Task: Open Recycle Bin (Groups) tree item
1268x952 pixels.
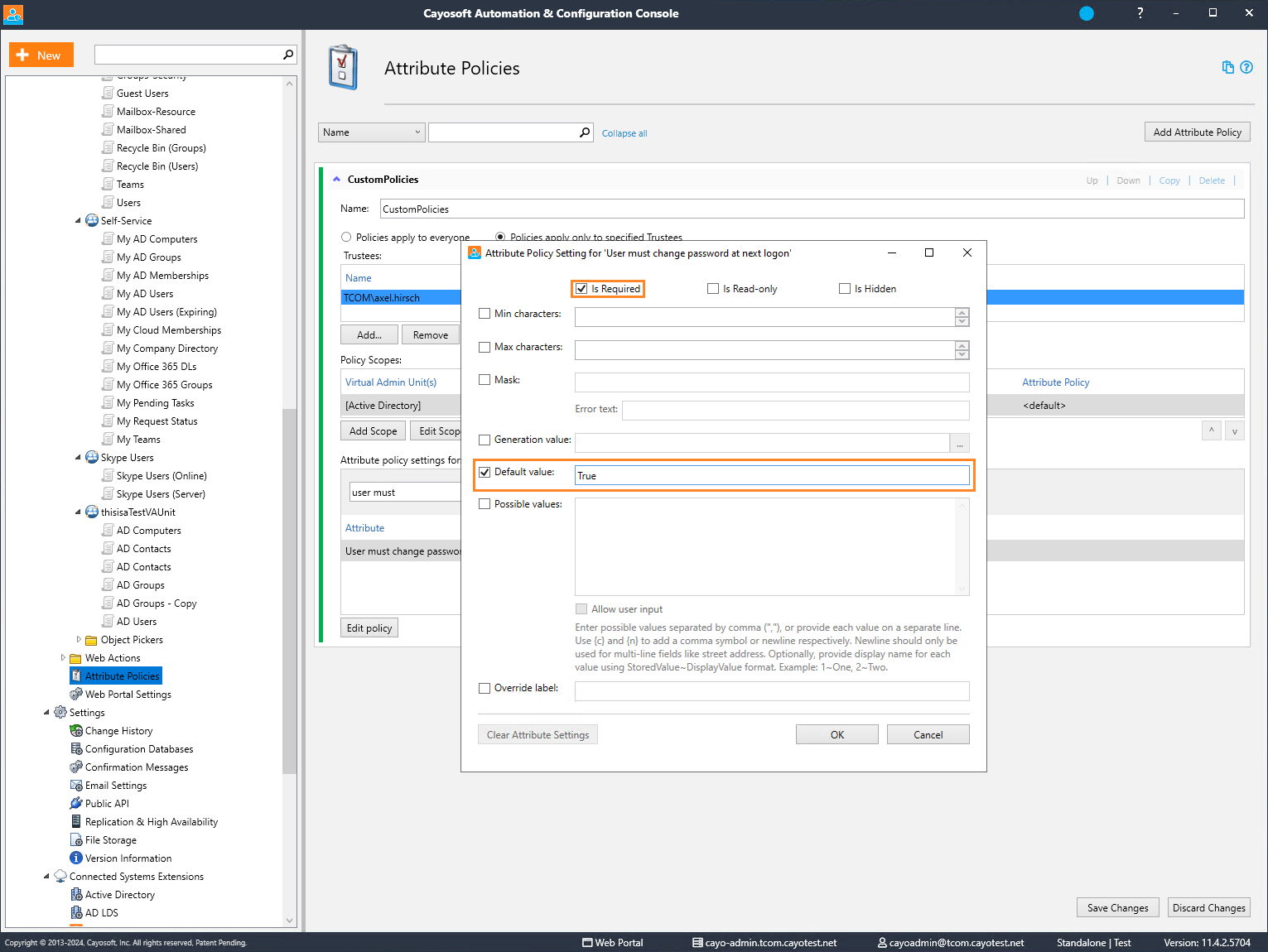Action: [161, 148]
